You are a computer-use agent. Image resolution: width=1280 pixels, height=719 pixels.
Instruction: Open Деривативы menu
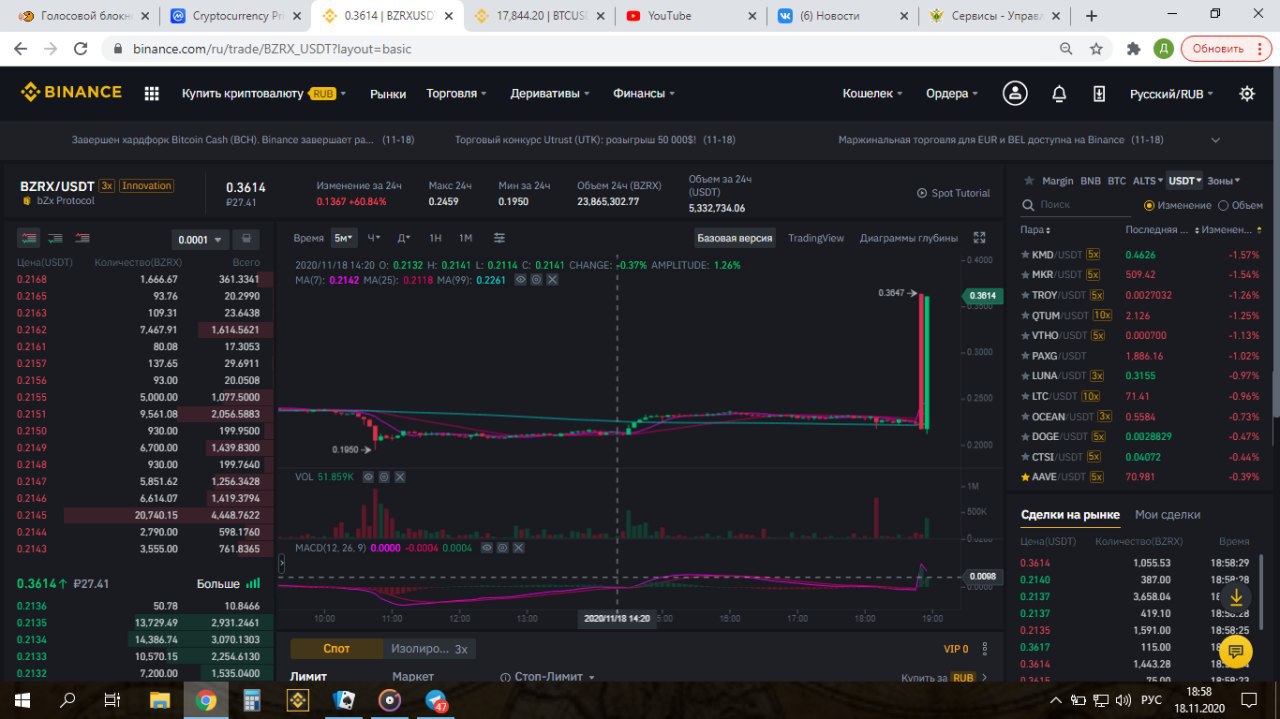click(x=550, y=93)
